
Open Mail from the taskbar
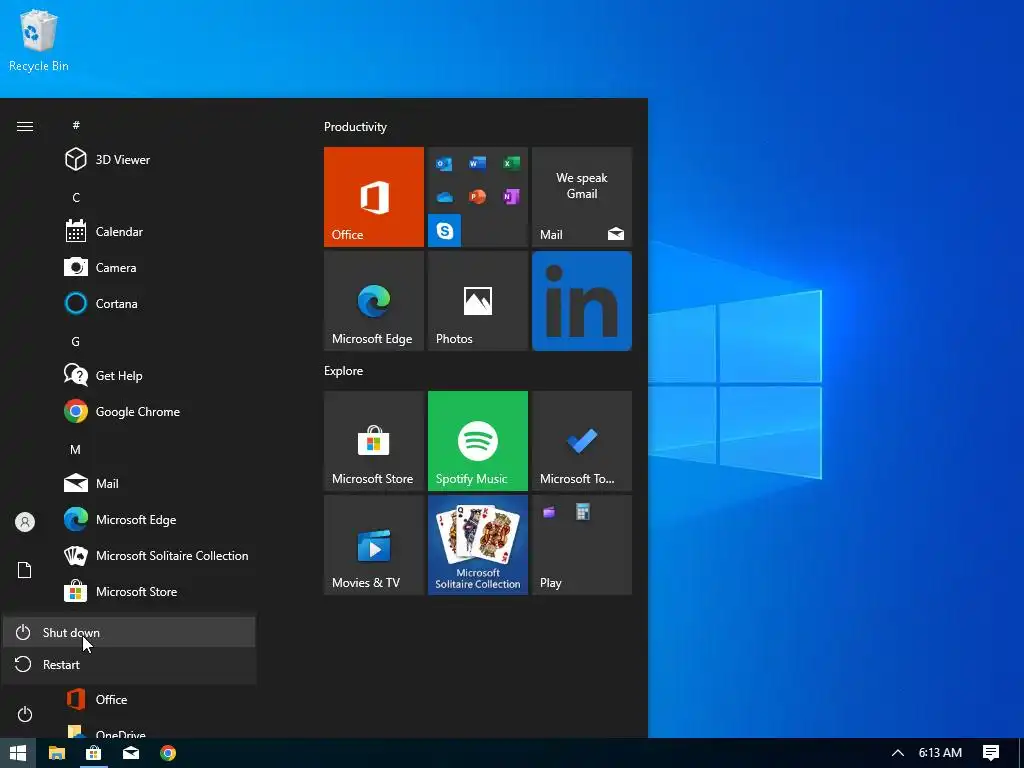coord(131,753)
